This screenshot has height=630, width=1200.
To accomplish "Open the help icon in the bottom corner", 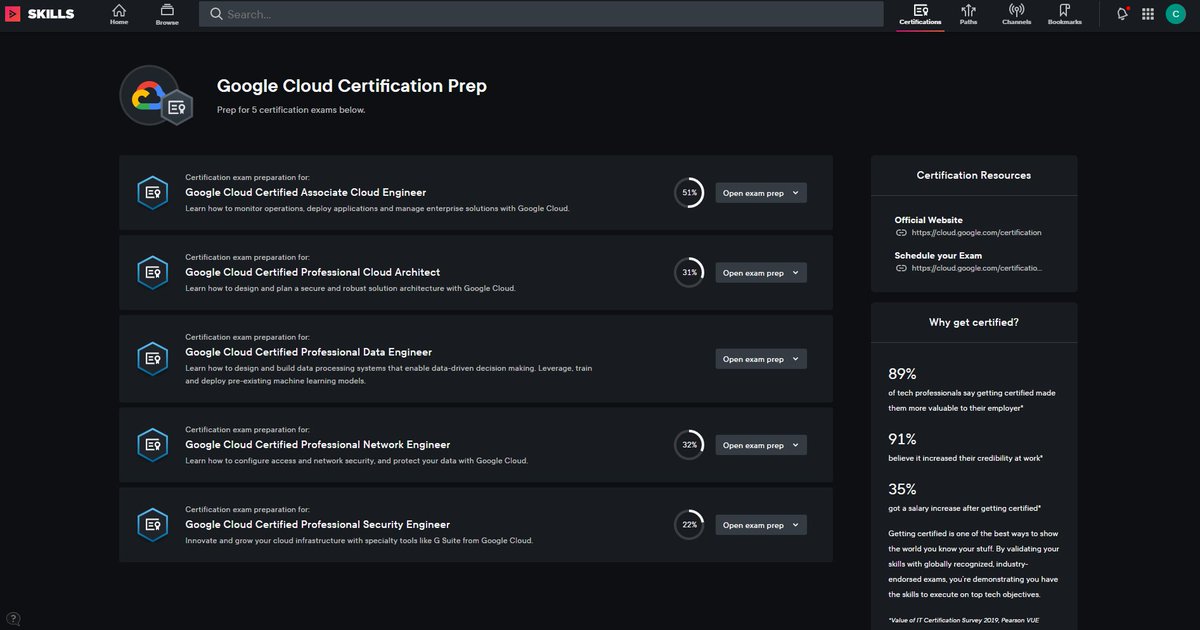I will (13, 618).
